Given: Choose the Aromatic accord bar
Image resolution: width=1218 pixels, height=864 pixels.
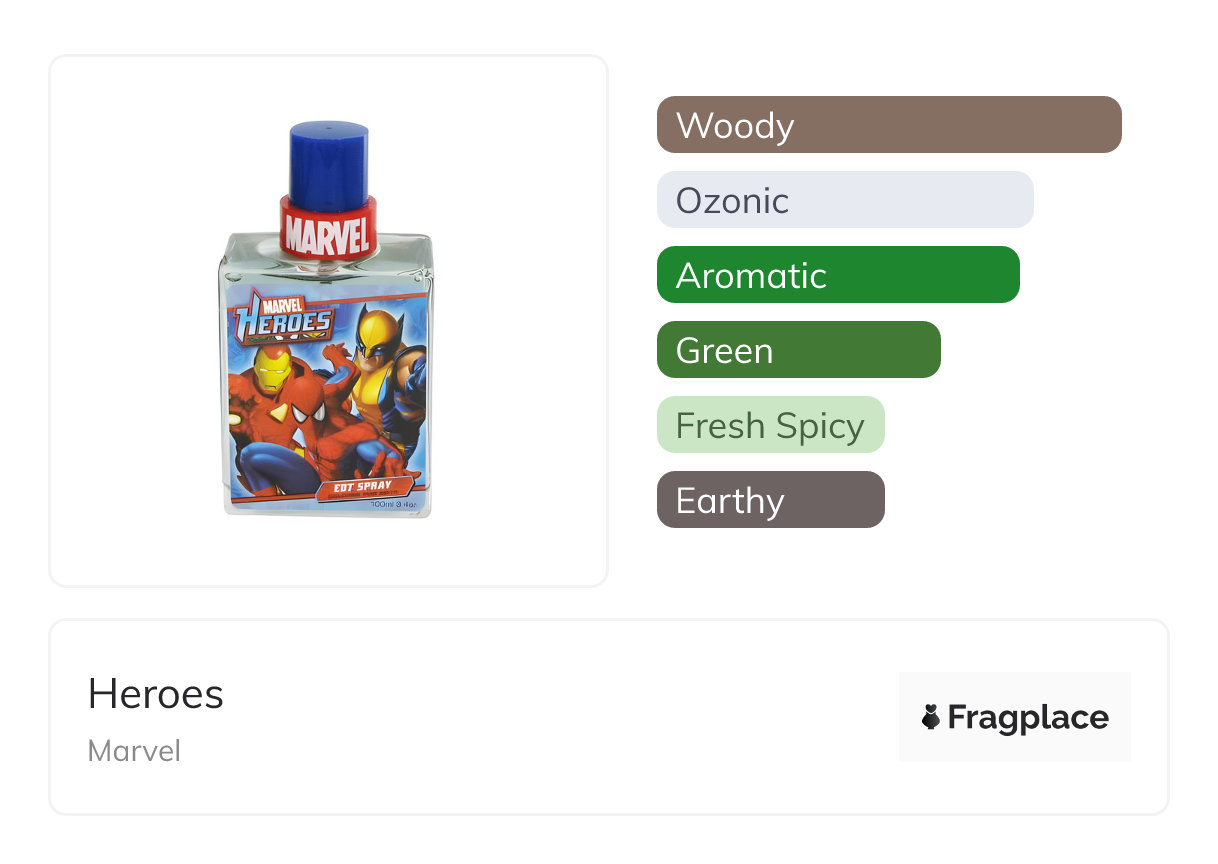Looking at the screenshot, I should 837,275.
